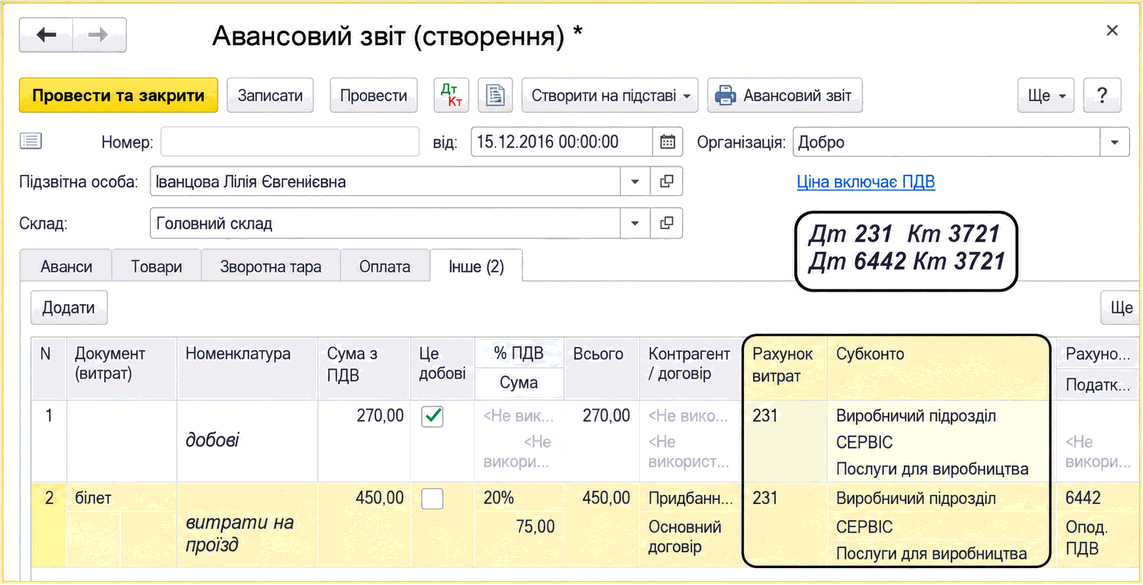This screenshot has height=585, width=1143.
Task: Click the 20% ПДВ rate cell
Action: [x=520, y=498]
